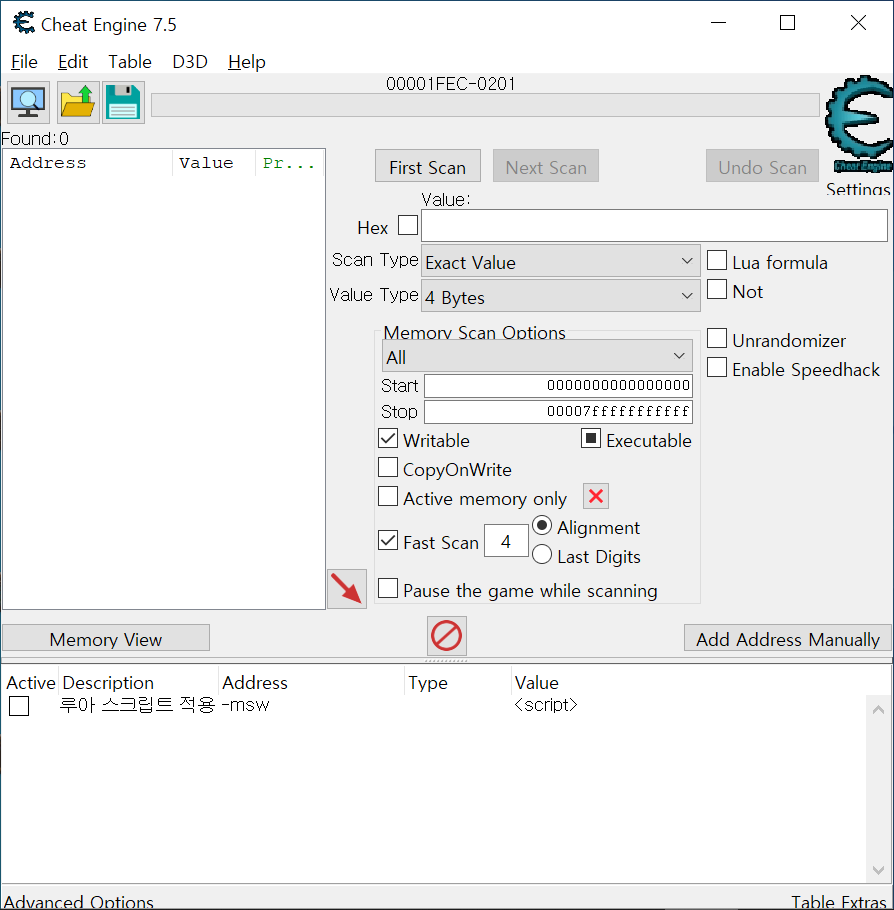Open the Table menu
The image size is (894, 910).
point(130,62)
